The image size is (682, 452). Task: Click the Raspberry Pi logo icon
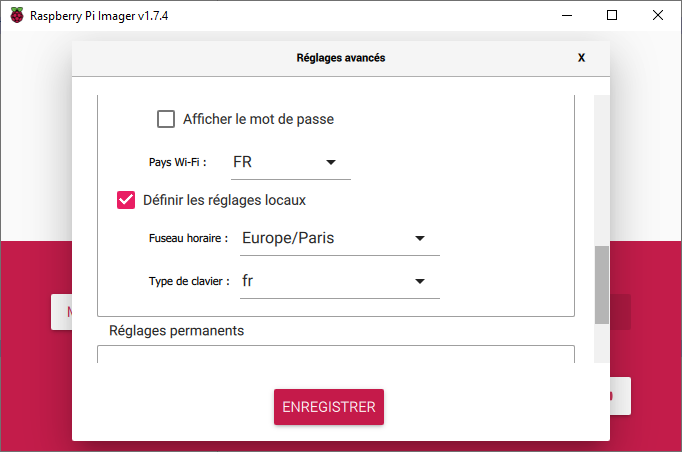pyautogui.click(x=17, y=16)
